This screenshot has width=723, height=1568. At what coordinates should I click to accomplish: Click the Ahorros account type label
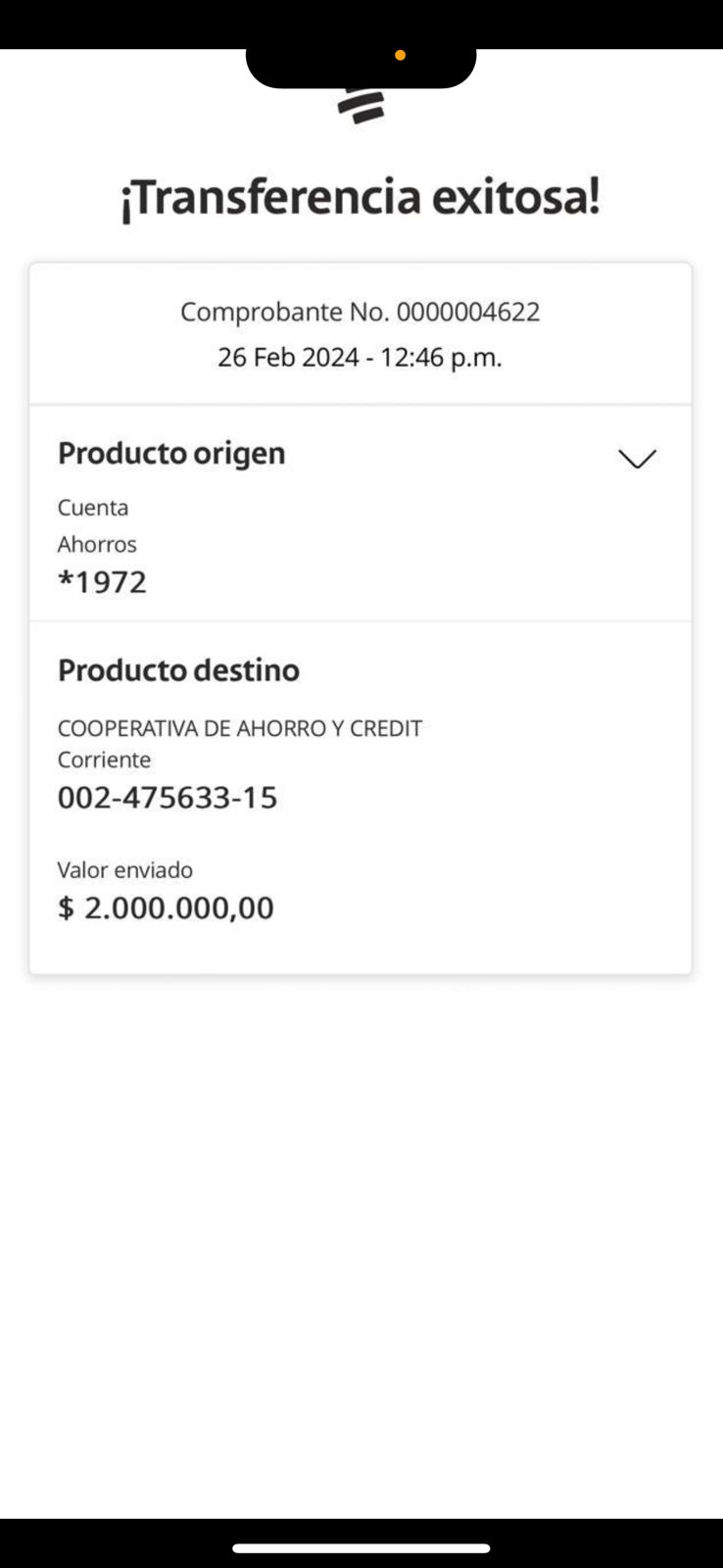[97, 544]
